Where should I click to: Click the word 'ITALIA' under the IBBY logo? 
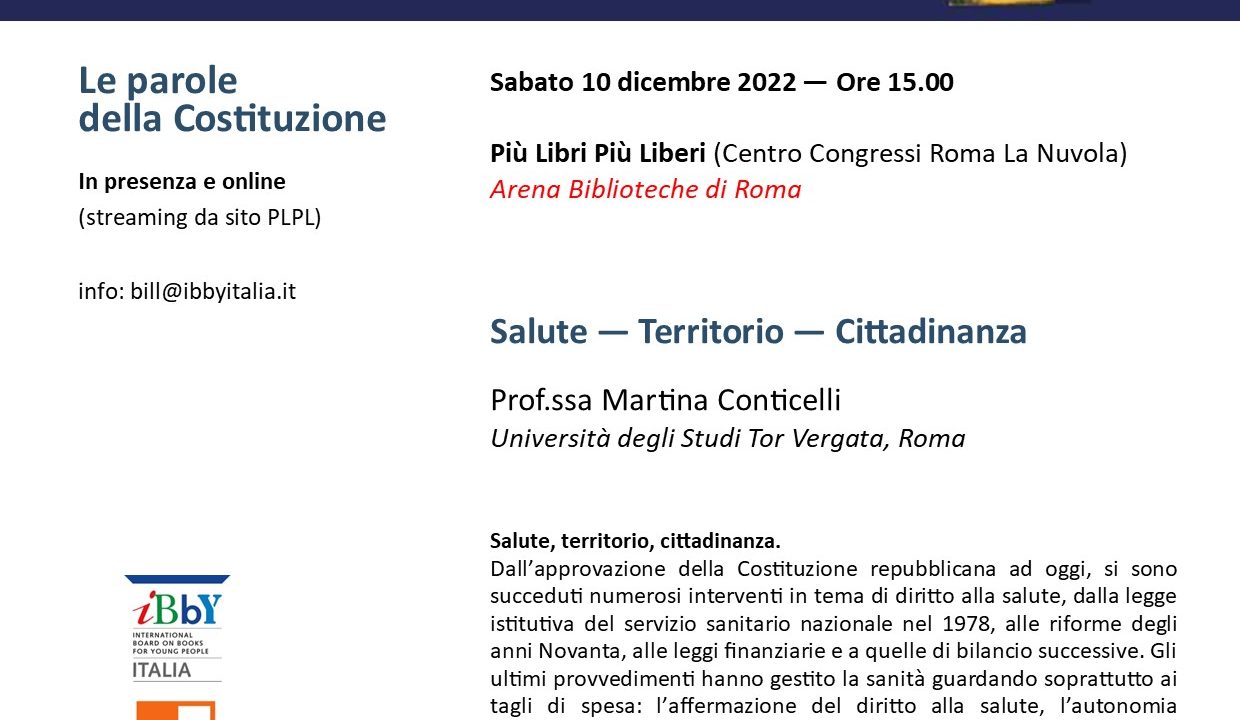pyautogui.click(x=161, y=670)
